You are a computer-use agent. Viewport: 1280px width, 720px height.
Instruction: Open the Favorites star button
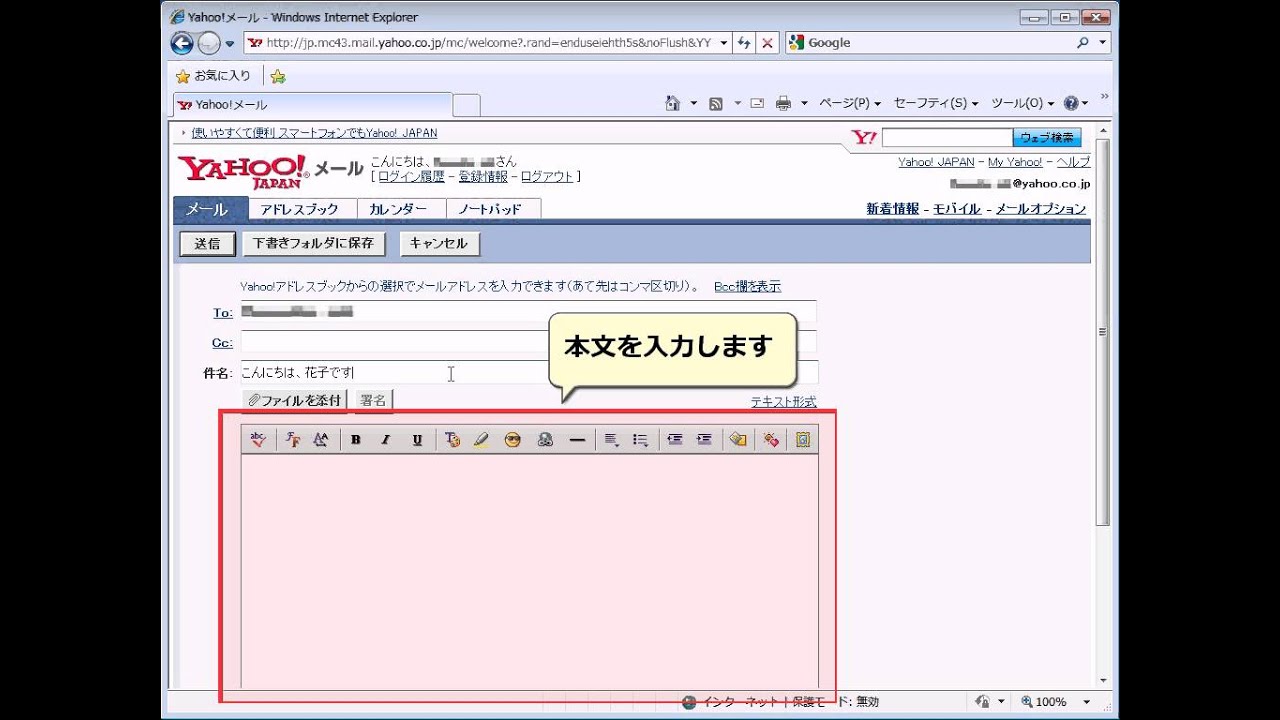[x=213, y=76]
